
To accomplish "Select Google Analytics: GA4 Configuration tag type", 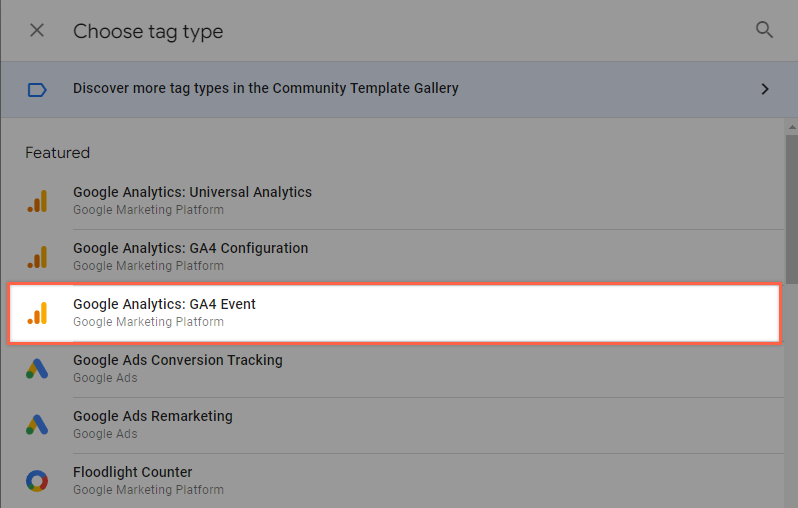I will coord(395,257).
